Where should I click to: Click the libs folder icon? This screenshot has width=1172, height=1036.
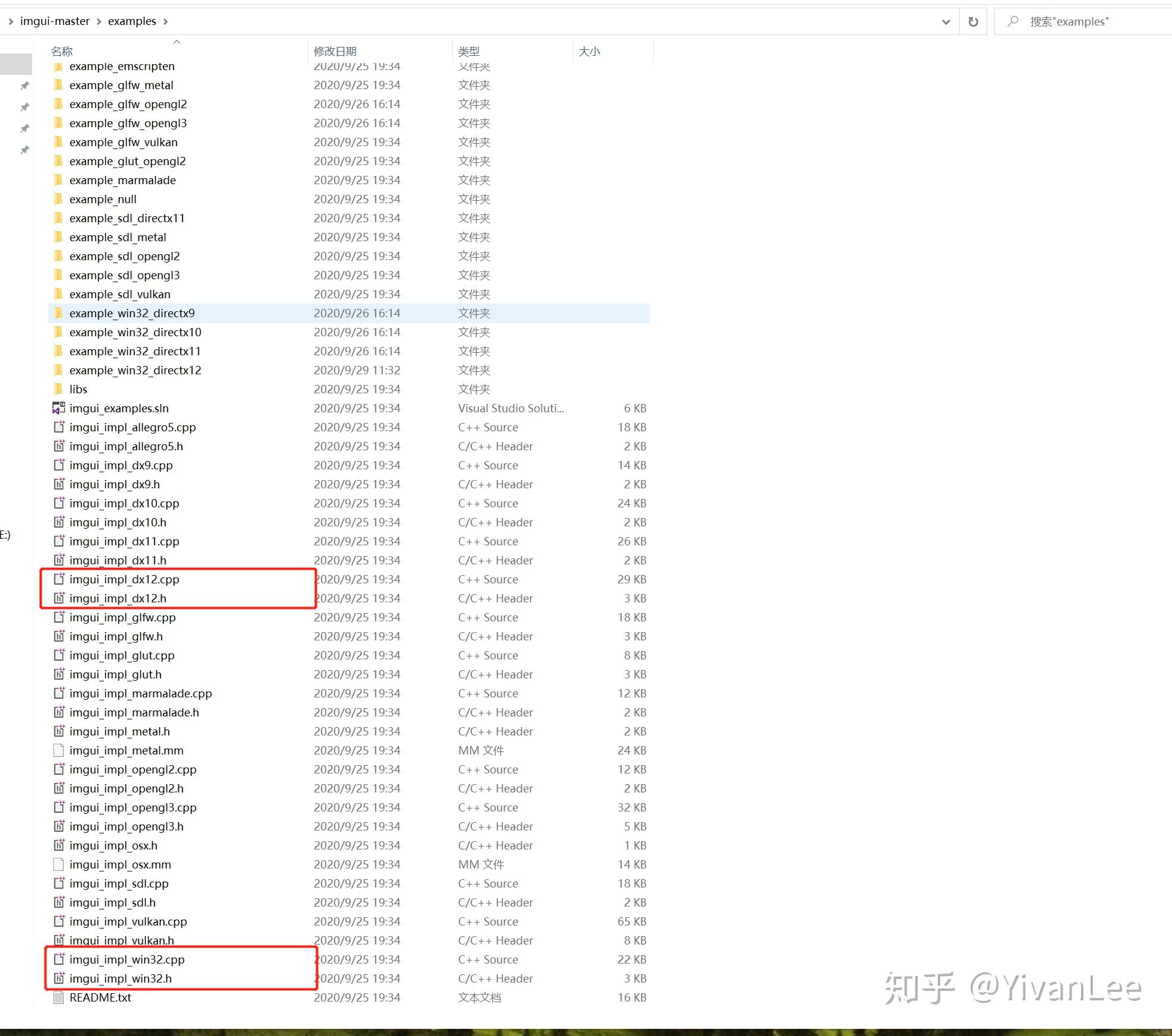point(58,389)
